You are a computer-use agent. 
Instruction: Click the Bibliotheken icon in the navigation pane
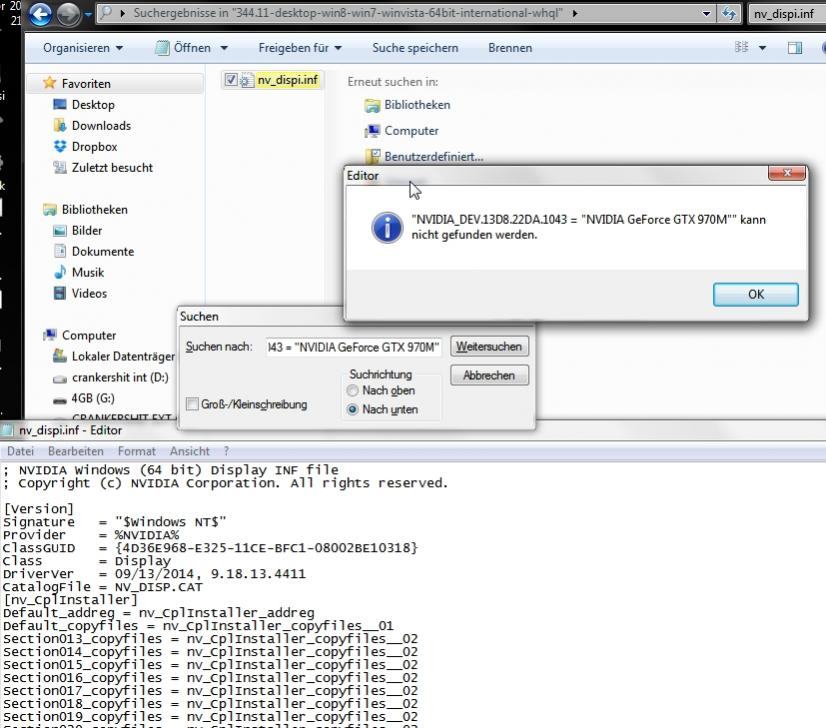50,210
